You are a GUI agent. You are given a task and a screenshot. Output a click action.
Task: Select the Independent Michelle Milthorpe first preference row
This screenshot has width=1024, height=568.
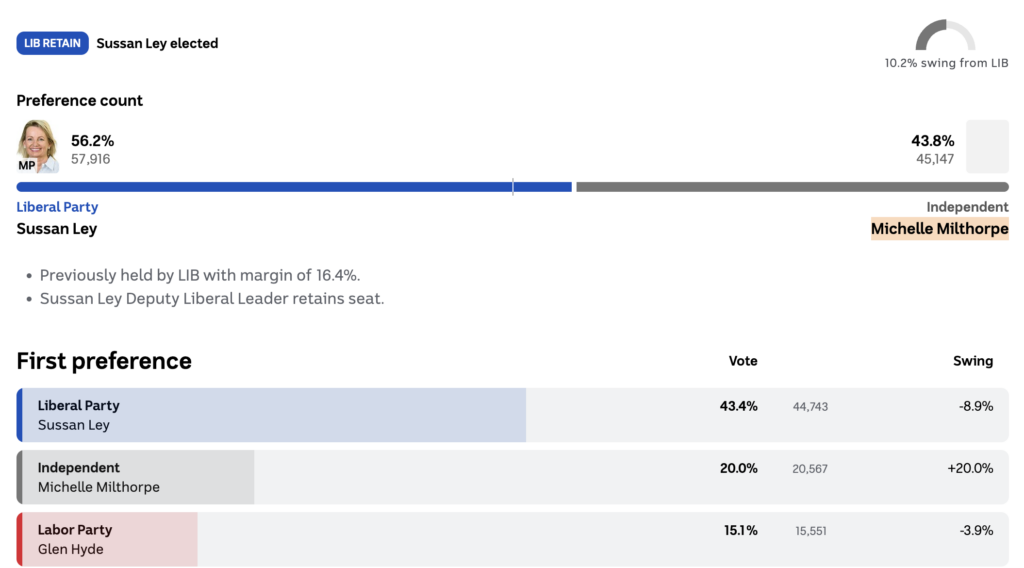[512, 477]
